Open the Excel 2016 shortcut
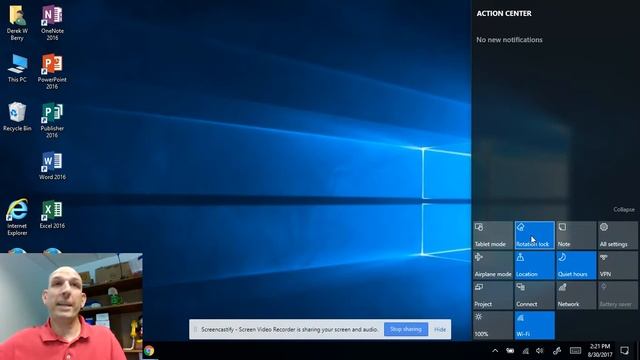The image size is (640, 360). [x=52, y=215]
